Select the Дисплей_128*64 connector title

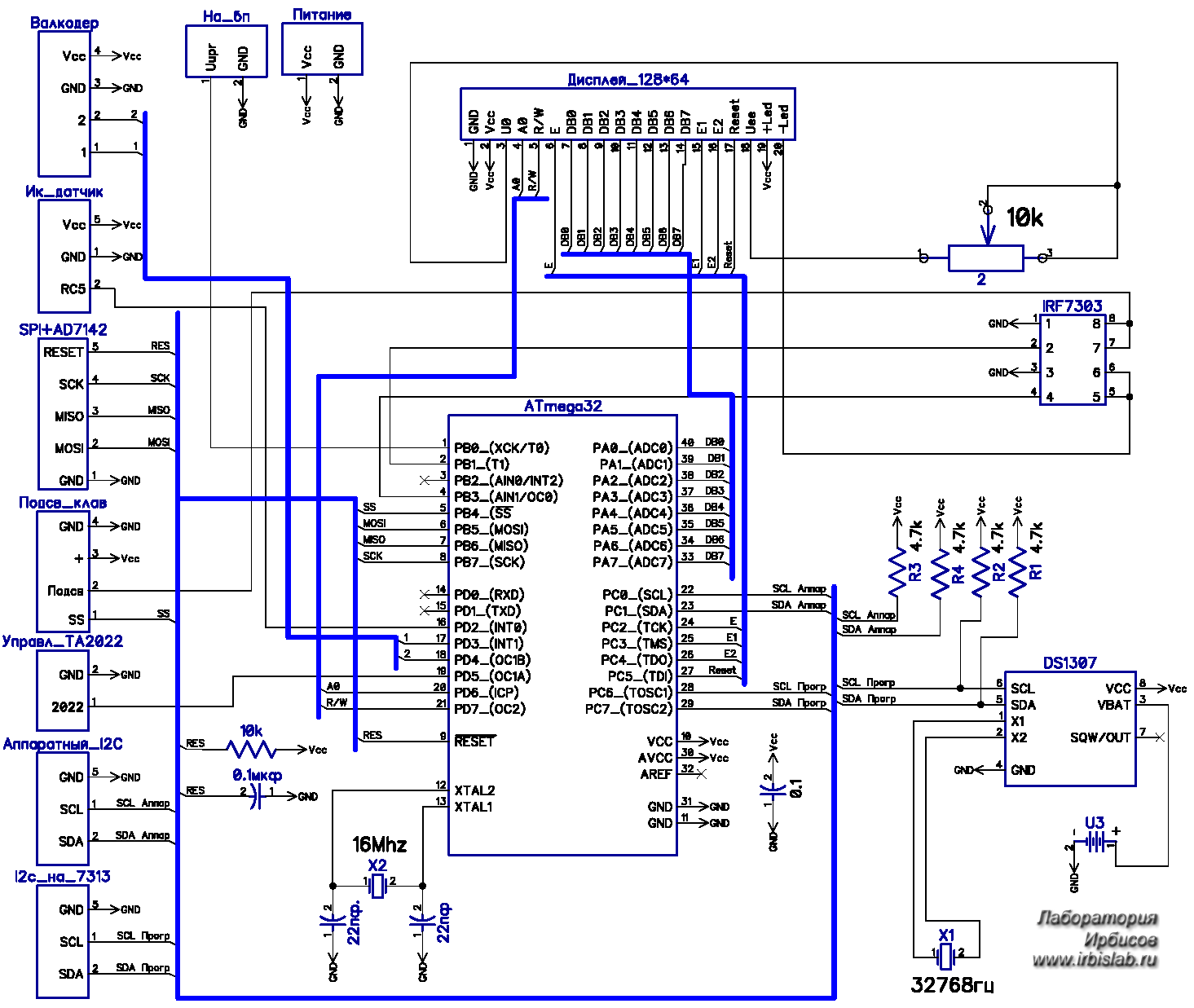(x=628, y=79)
